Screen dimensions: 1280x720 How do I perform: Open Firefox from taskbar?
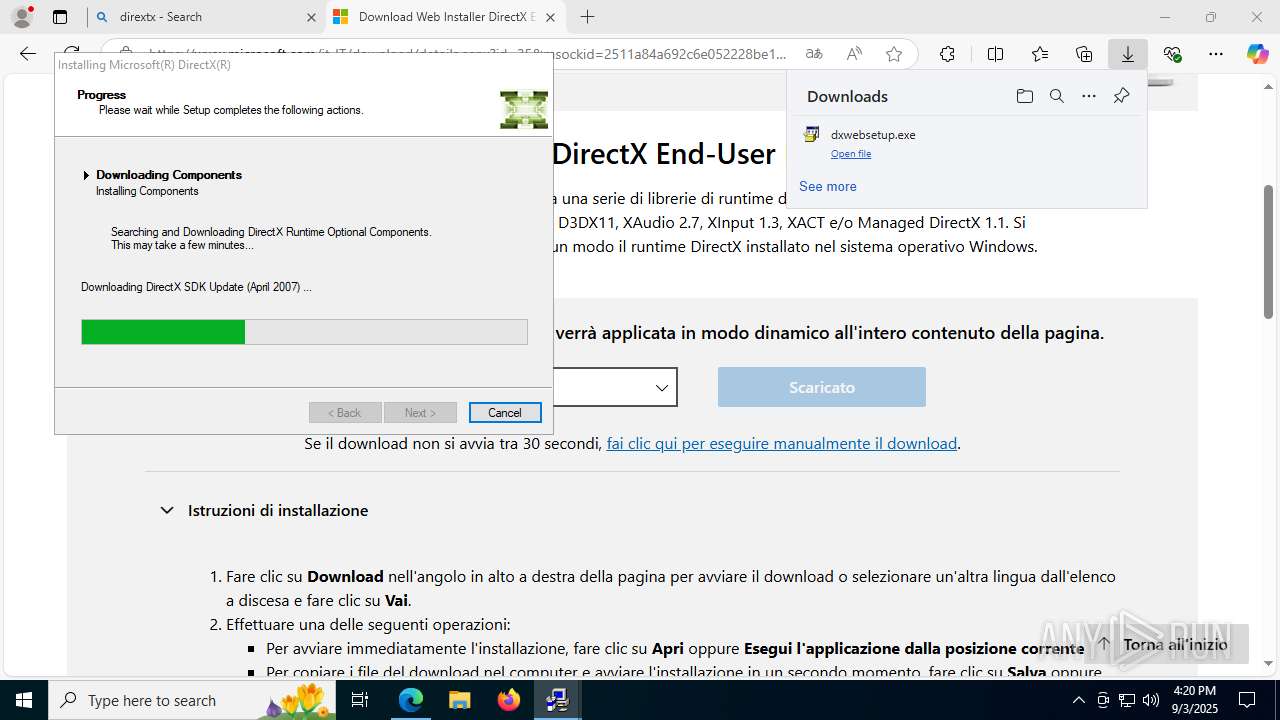coord(509,700)
